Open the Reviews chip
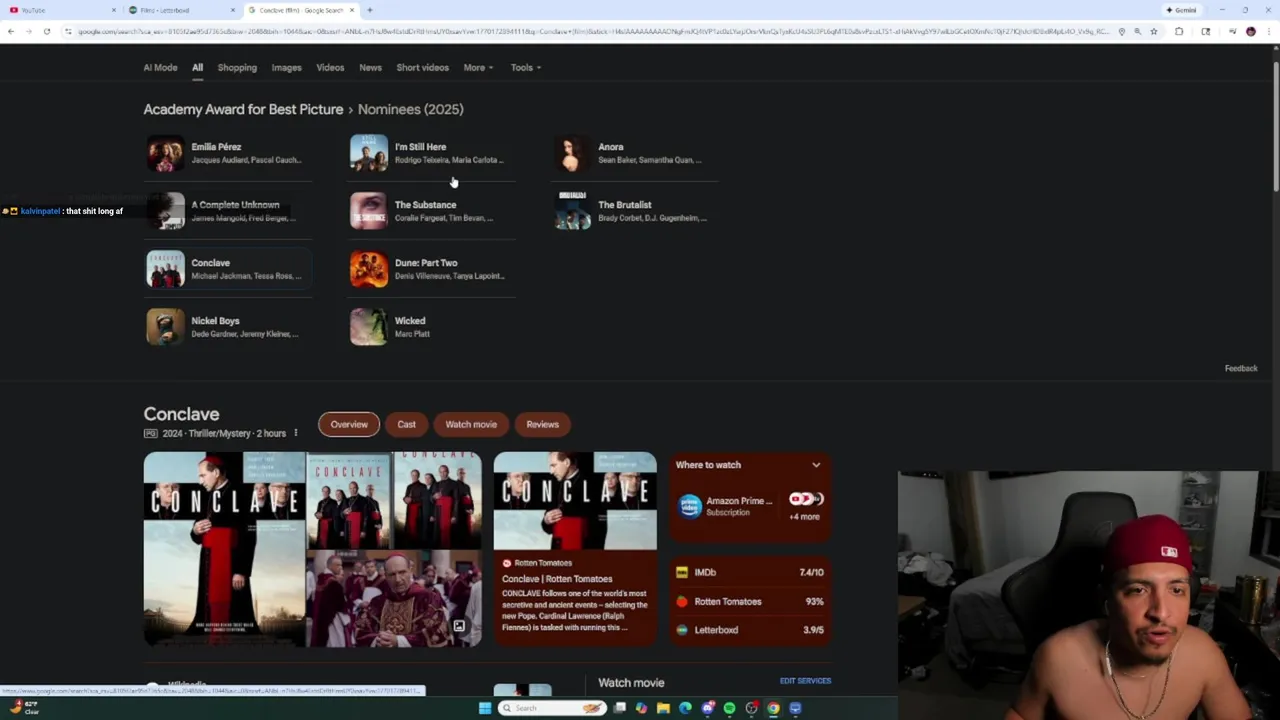The image size is (1280, 720). coord(543,424)
